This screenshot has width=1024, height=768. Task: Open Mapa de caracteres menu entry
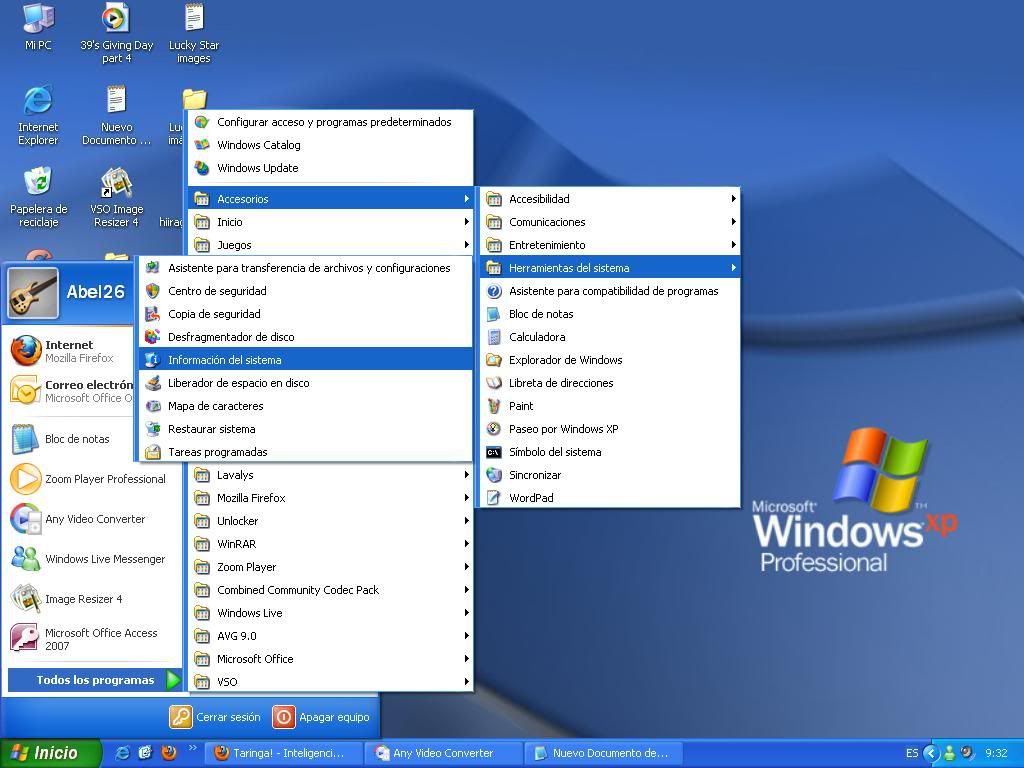click(x=306, y=406)
